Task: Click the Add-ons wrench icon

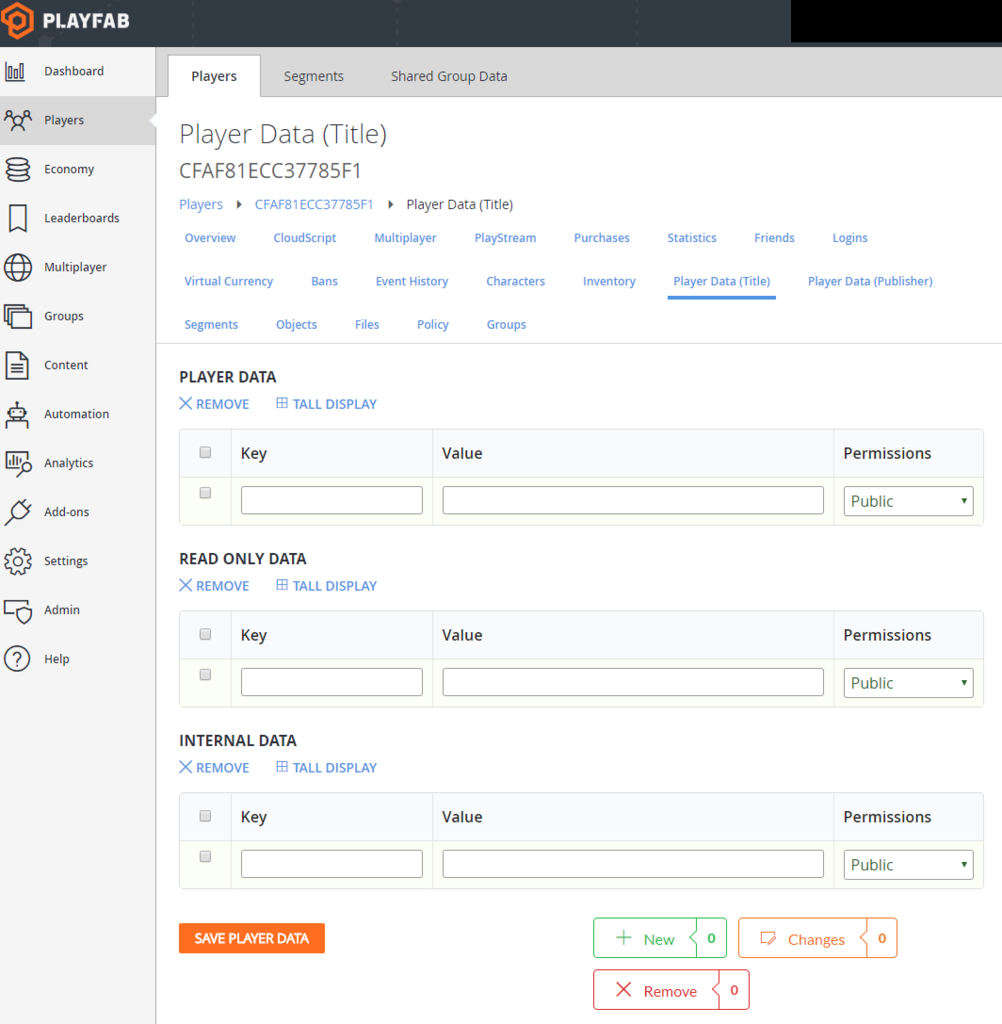Action: pos(18,512)
